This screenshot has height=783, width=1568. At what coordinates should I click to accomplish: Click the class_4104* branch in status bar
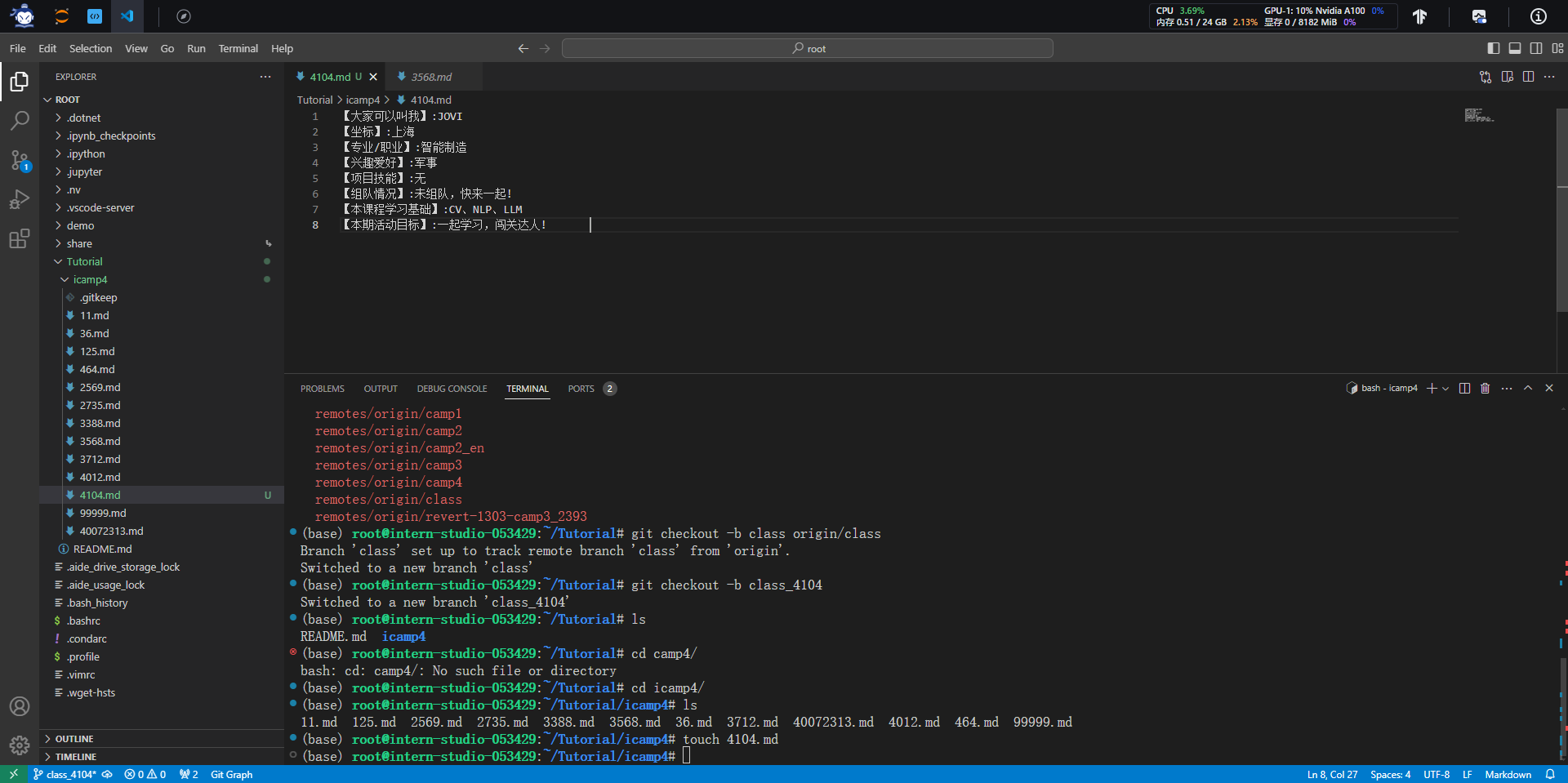coord(65,774)
